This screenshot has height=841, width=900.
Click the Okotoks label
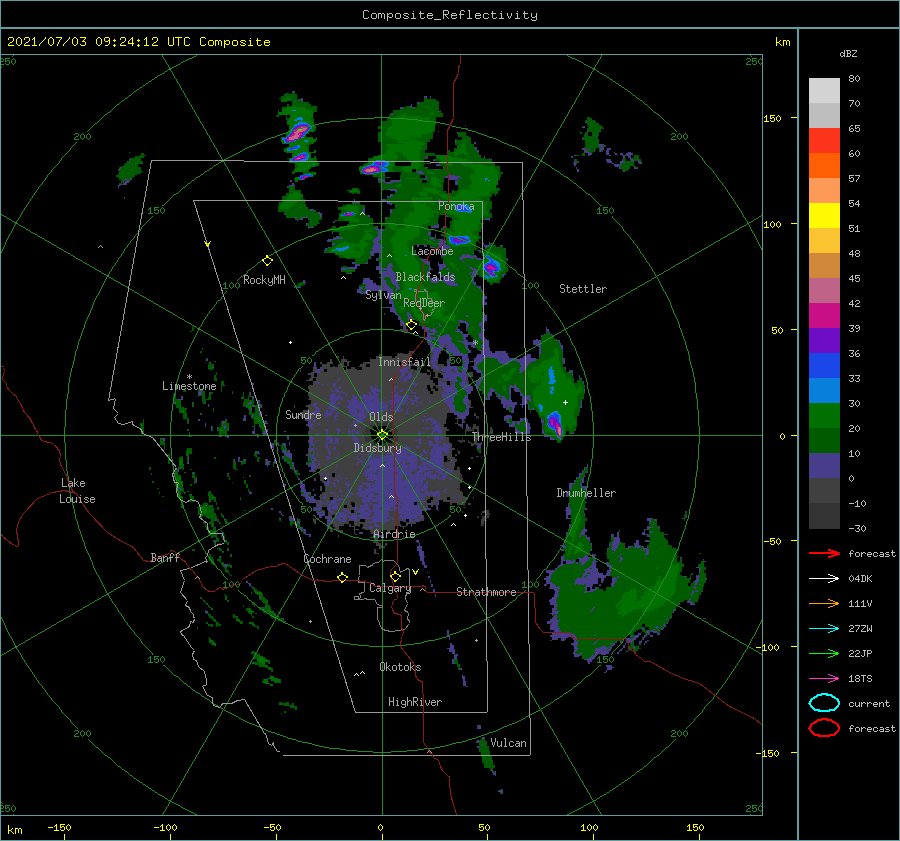[x=400, y=666]
